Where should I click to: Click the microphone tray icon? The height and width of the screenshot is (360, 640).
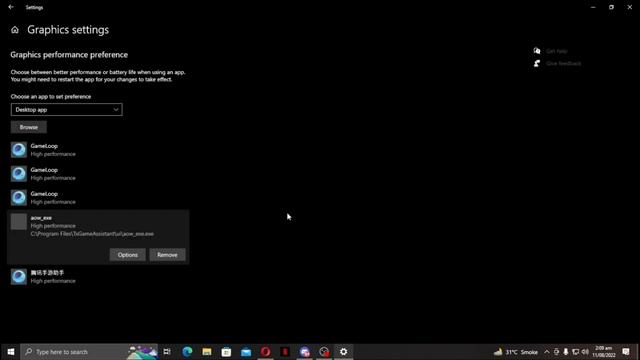(566, 352)
